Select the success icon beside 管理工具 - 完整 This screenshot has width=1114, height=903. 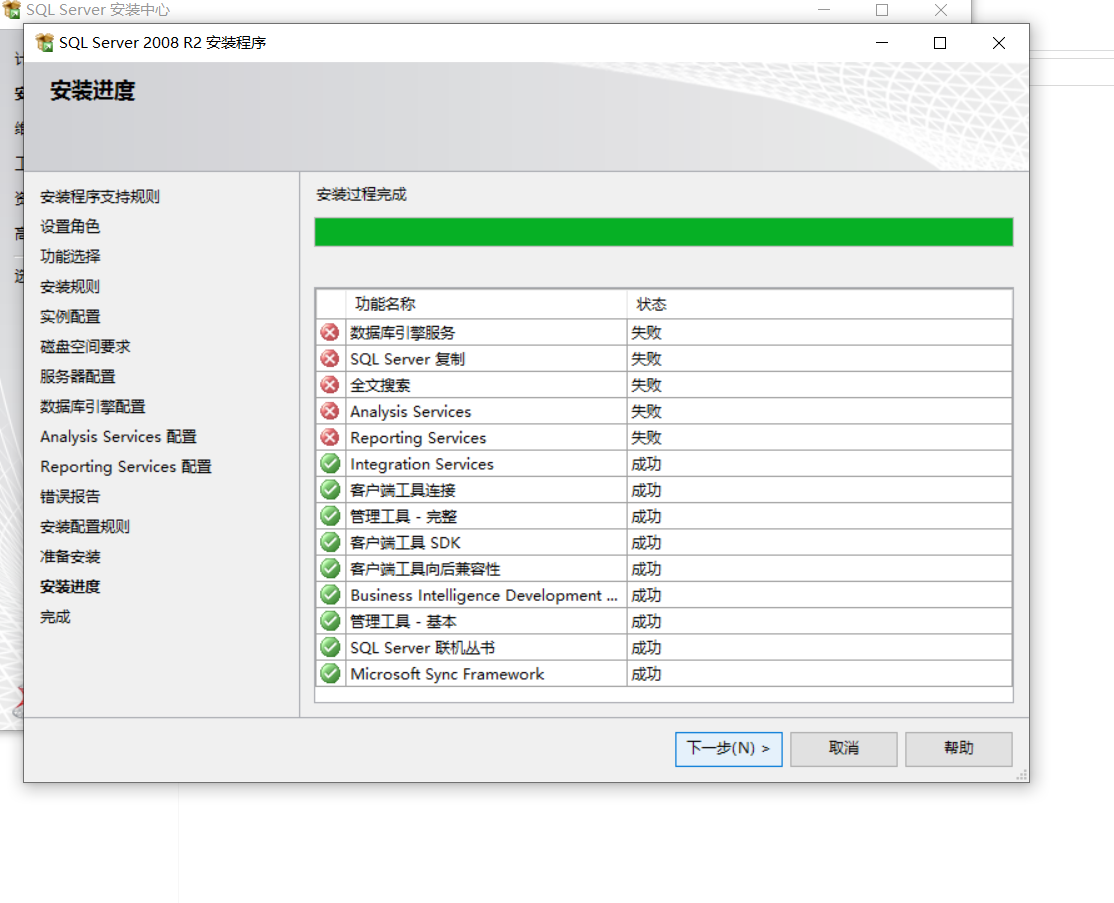(x=330, y=516)
